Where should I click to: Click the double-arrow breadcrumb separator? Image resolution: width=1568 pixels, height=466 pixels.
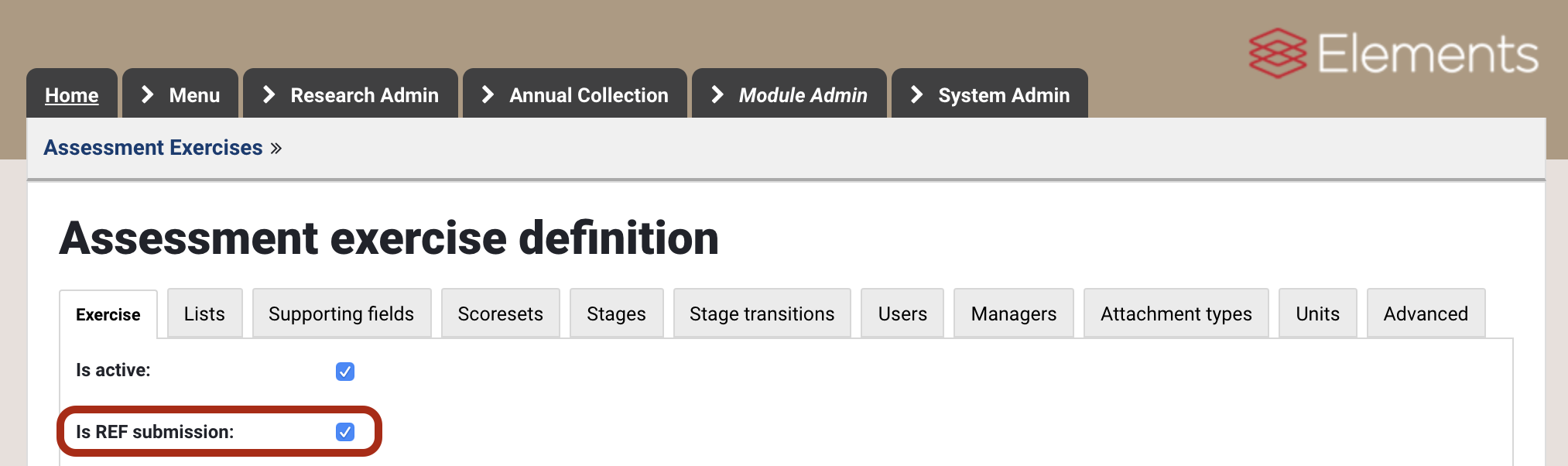click(276, 149)
